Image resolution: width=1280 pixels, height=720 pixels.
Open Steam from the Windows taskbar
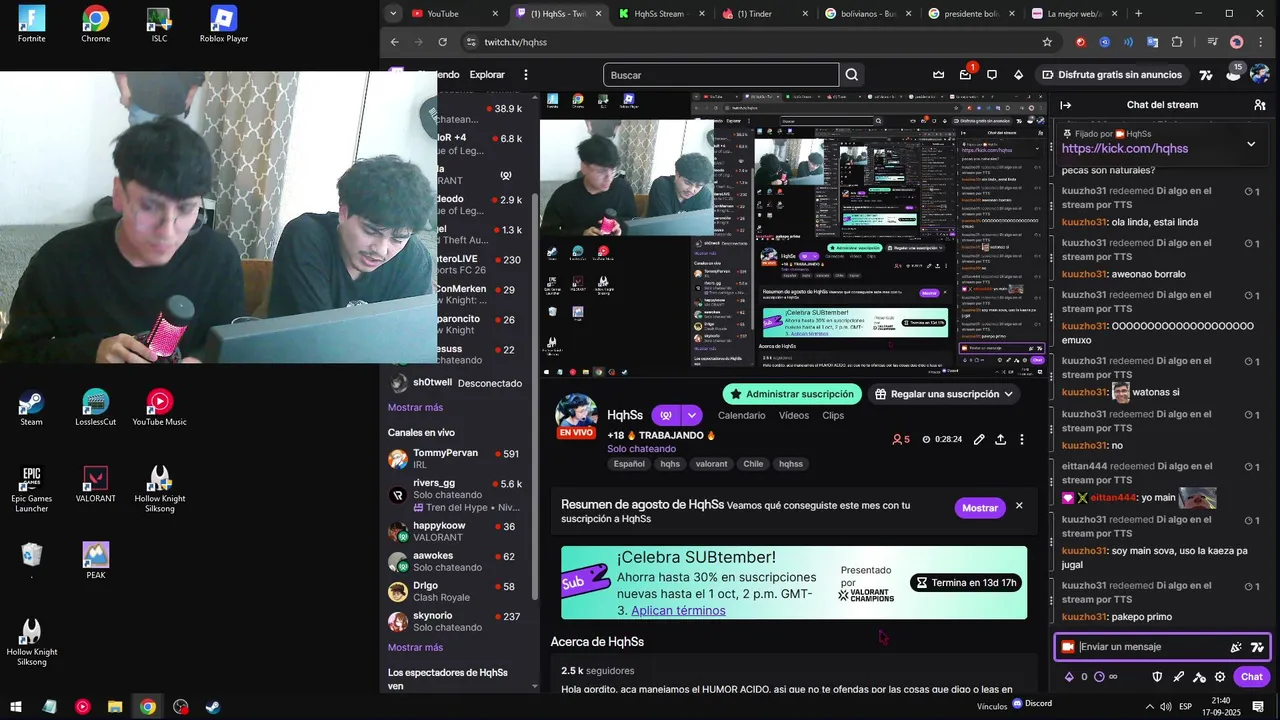point(213,707)
